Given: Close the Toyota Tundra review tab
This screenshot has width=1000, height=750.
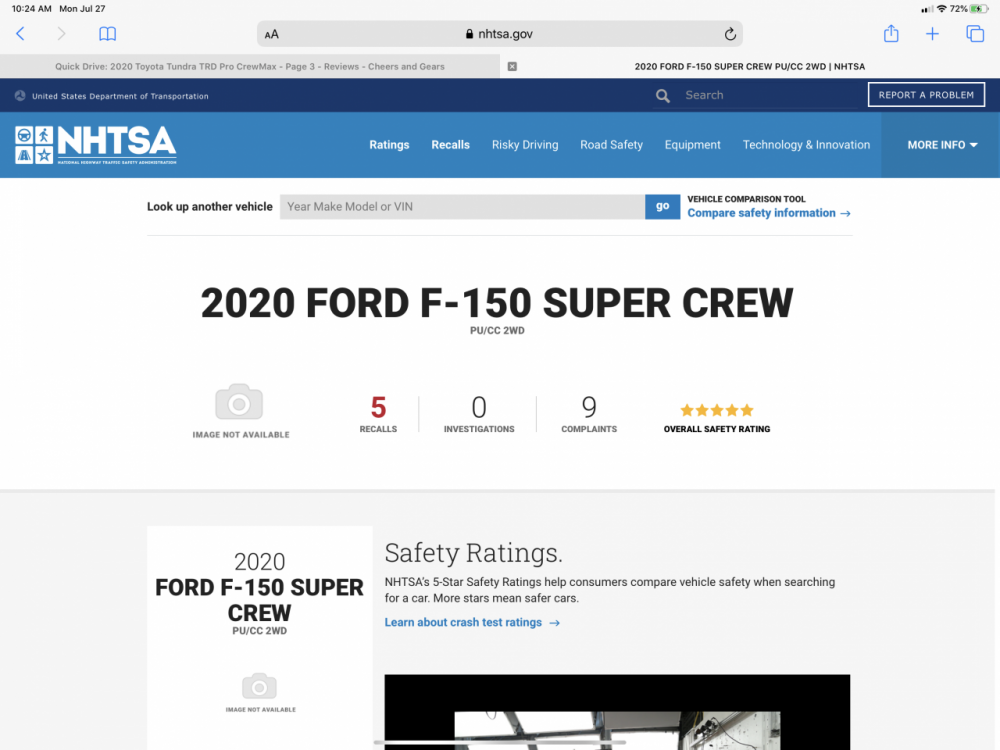Looking at the screenshot, I should [x=512, y=67].
